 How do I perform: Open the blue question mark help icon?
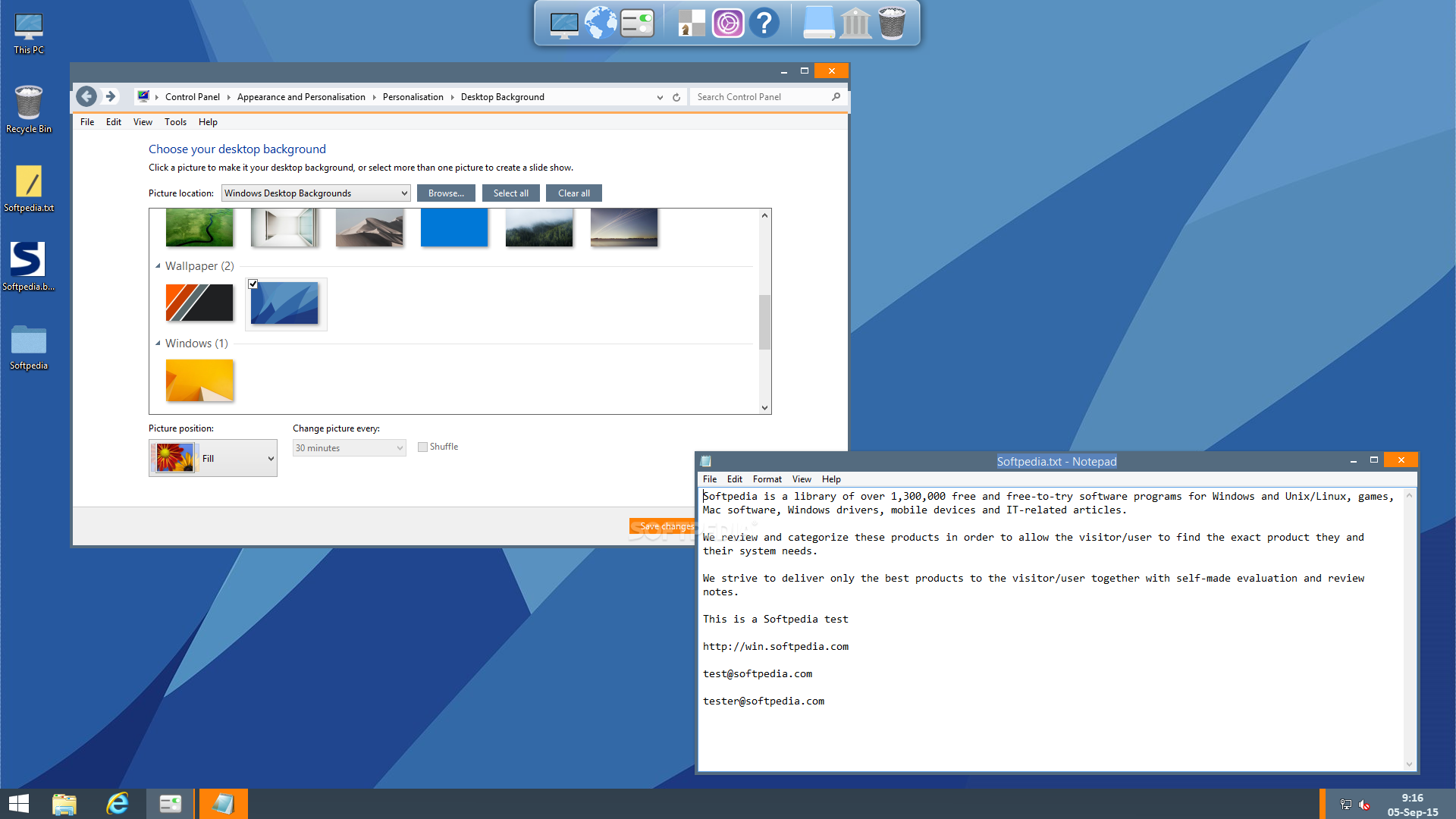point(764,24)
